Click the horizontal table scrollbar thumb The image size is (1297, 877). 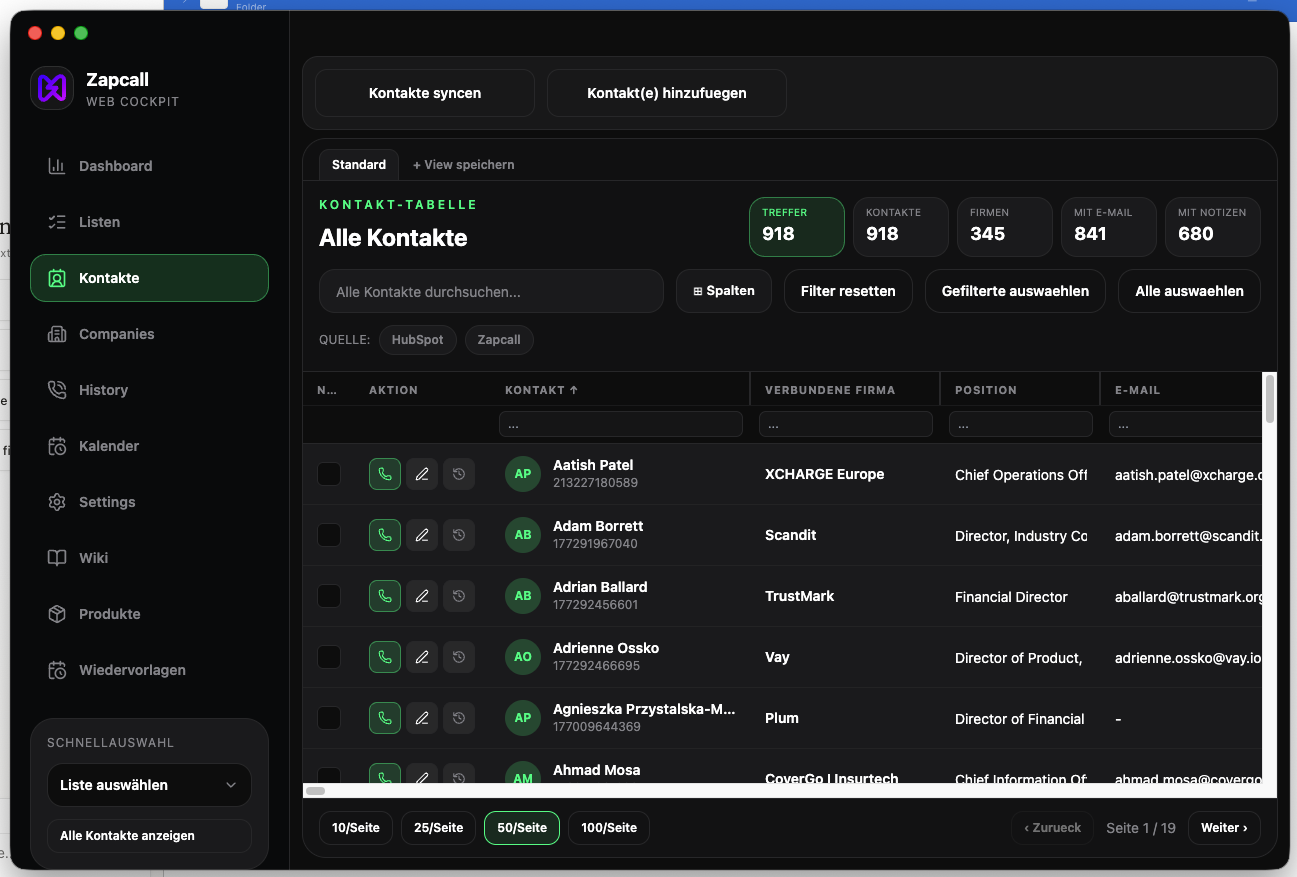coord(315,791)
